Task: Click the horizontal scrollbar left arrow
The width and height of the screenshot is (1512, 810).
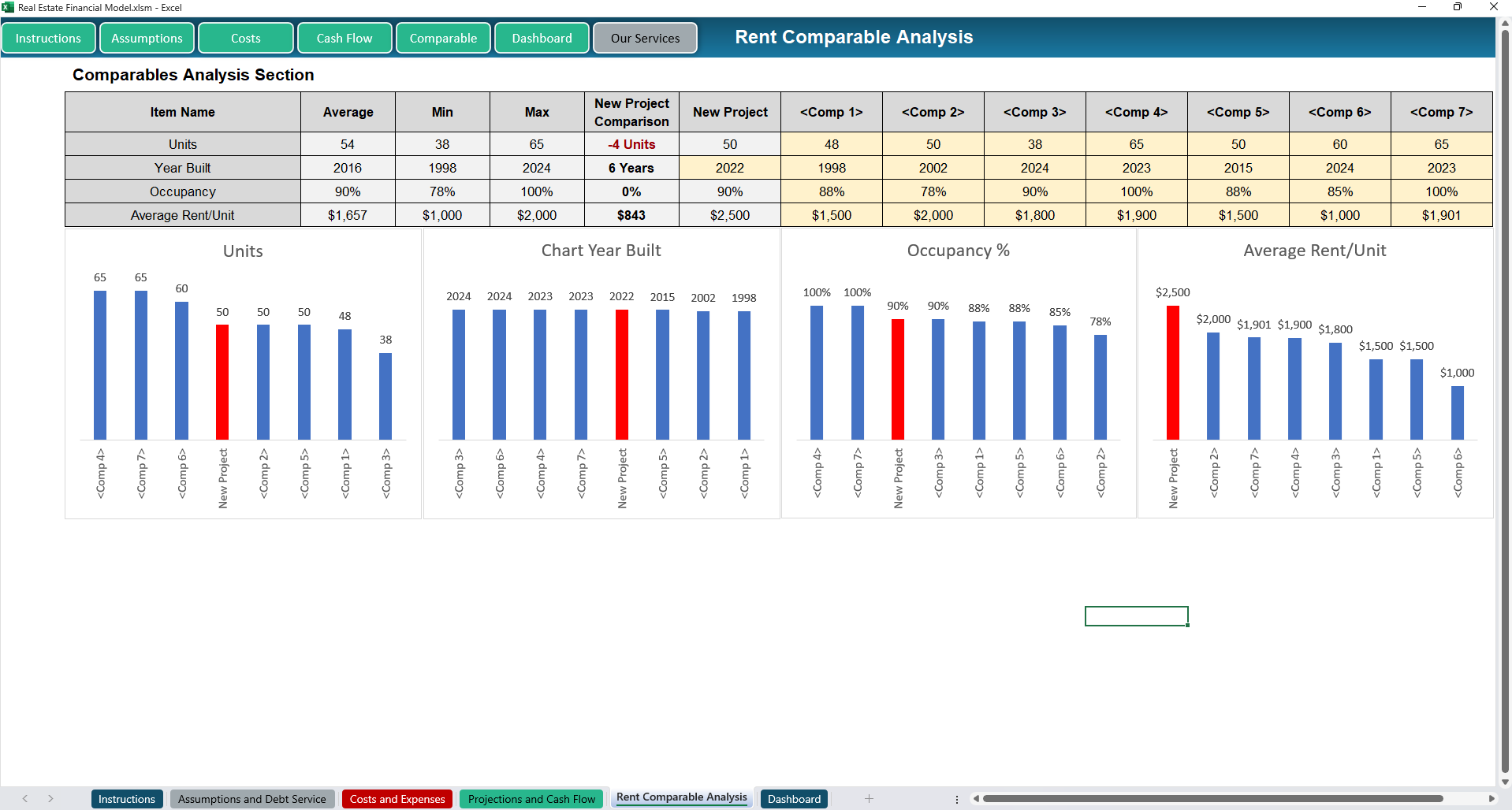Action: coord(976,799)
